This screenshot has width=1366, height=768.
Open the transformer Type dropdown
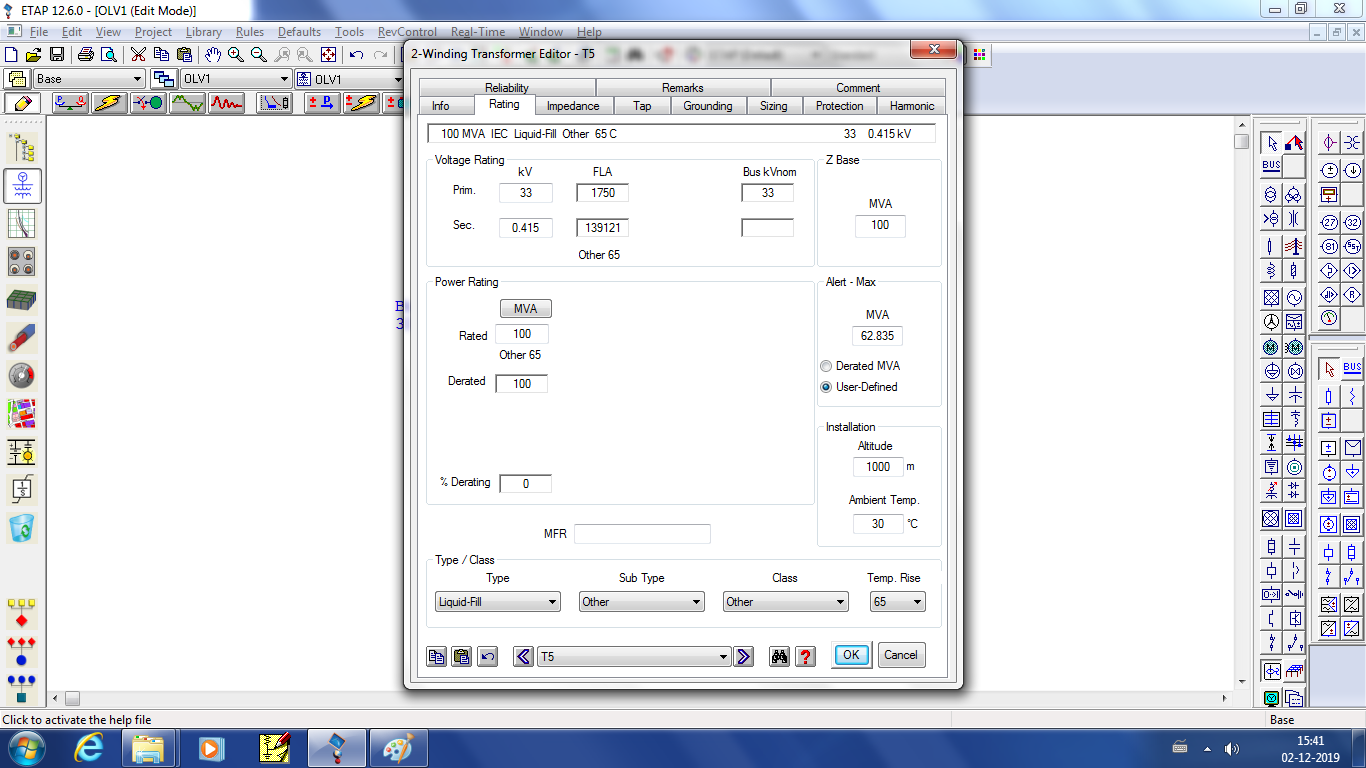click(551, 601)
